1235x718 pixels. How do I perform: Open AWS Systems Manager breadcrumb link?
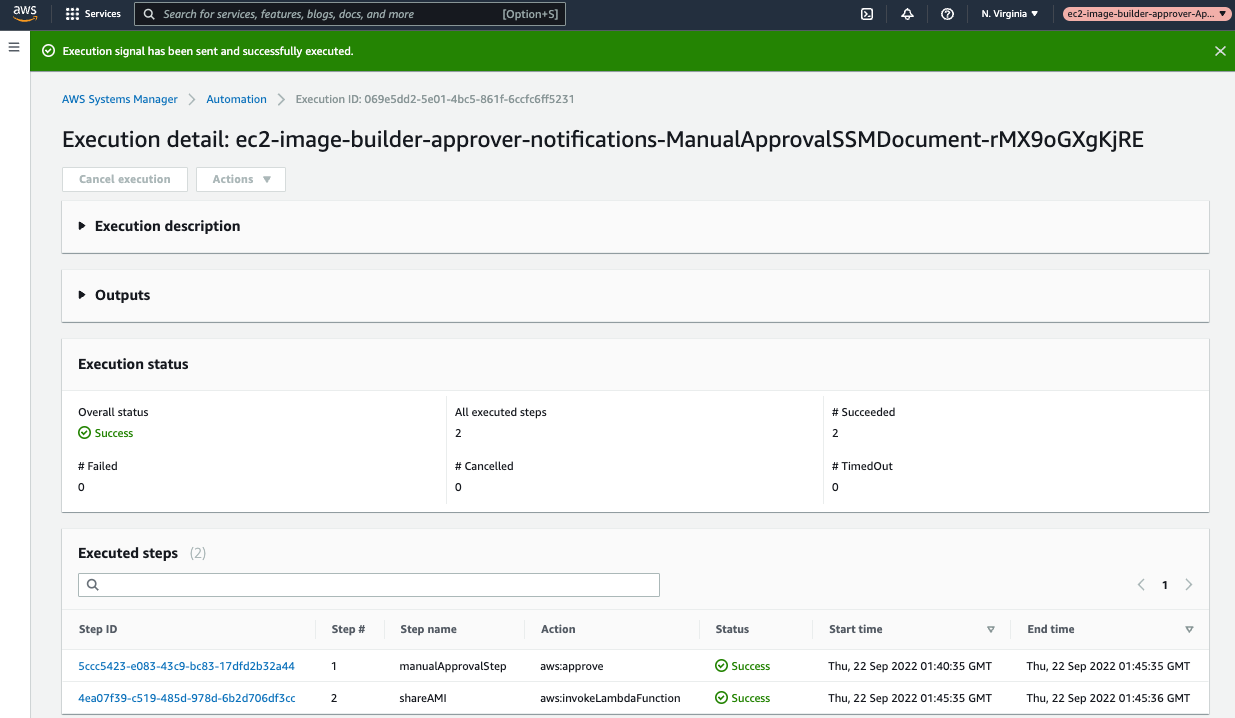(x=120, y=99)
